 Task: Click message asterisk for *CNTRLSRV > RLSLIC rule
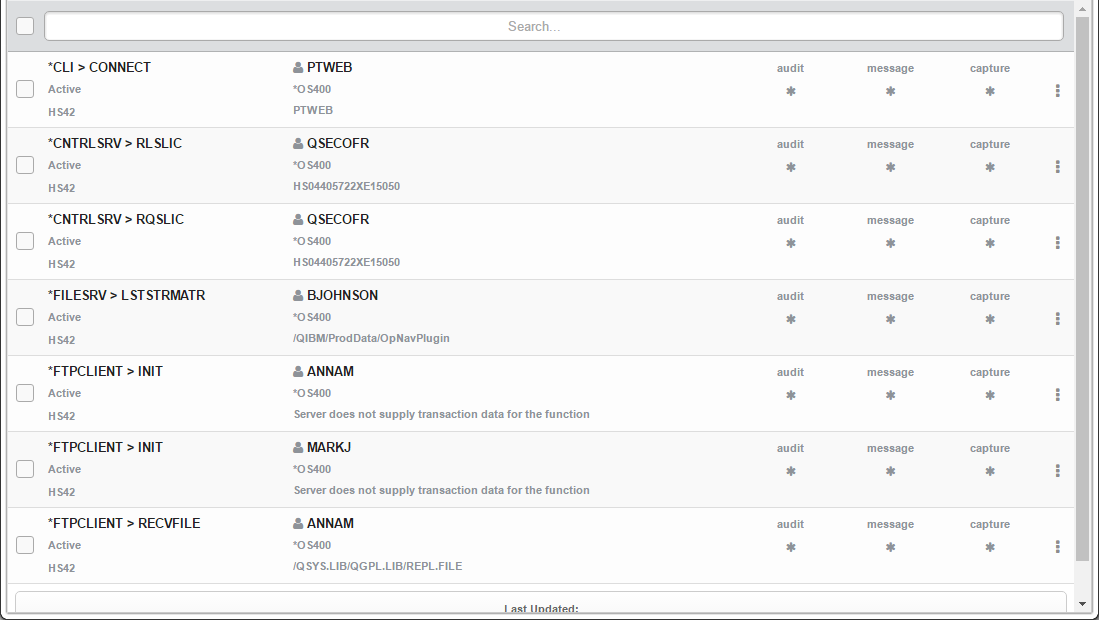pyautogui.click(x=890, y=167)
